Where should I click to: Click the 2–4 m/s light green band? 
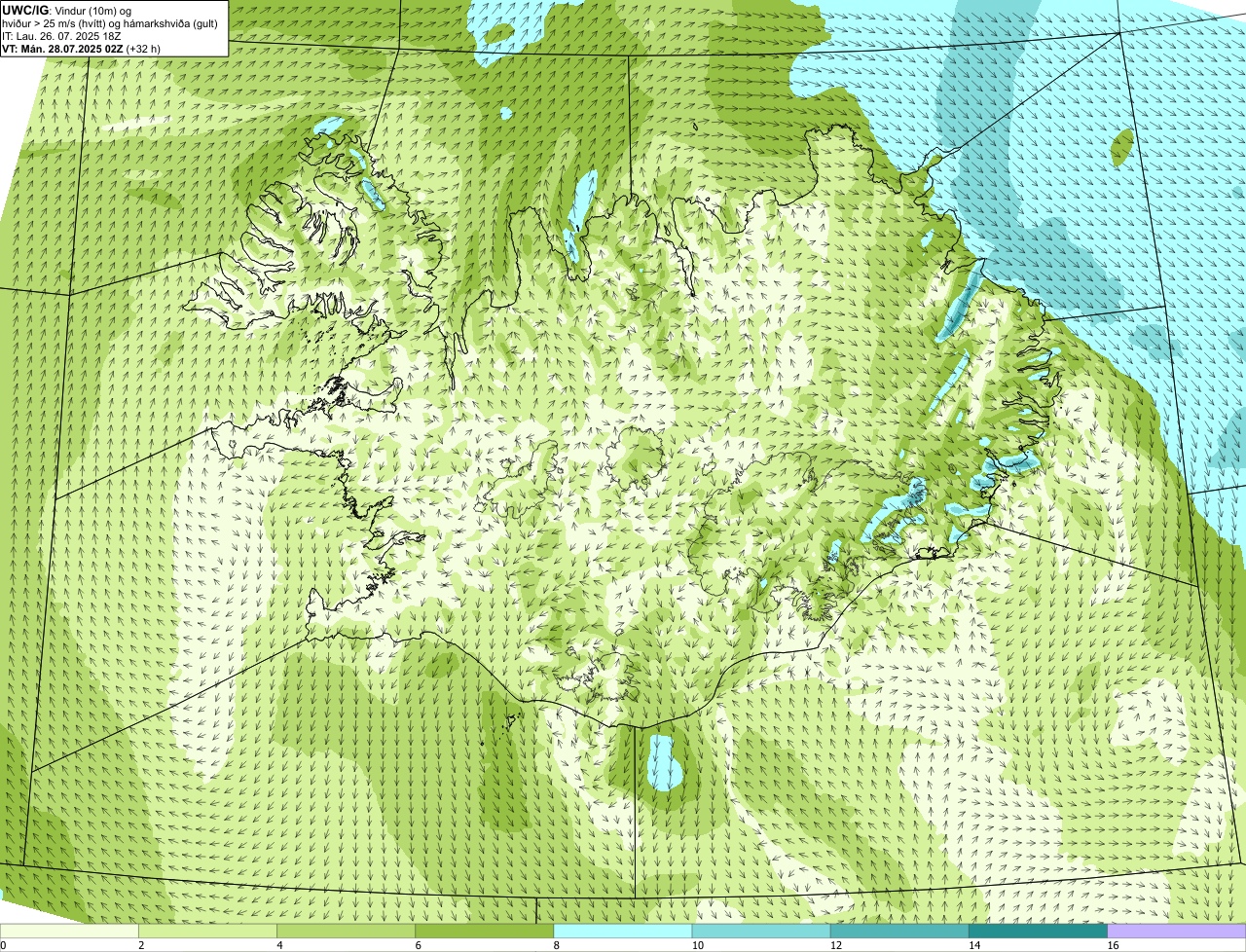(x=207, y=931)
